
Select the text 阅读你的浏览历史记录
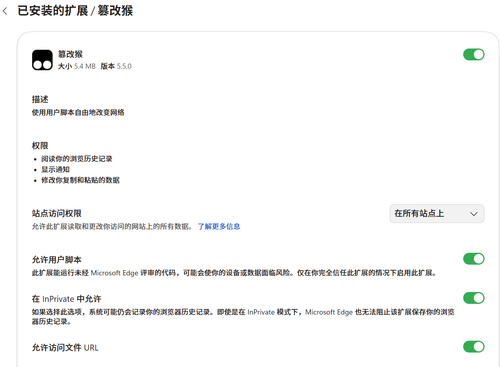[x=77, y=159]
